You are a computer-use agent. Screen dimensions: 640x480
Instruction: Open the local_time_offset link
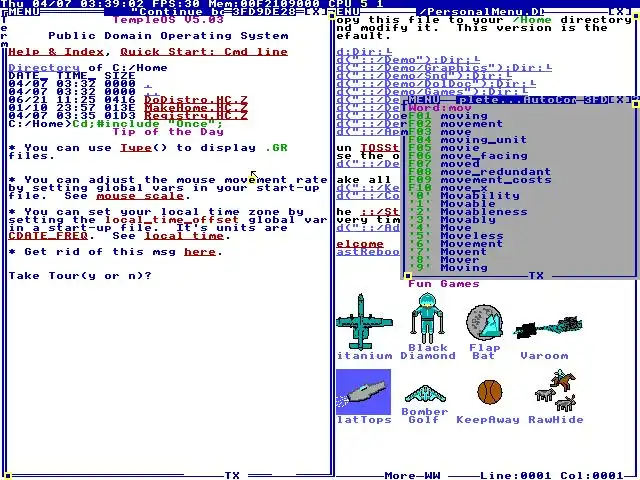[172, 220]
